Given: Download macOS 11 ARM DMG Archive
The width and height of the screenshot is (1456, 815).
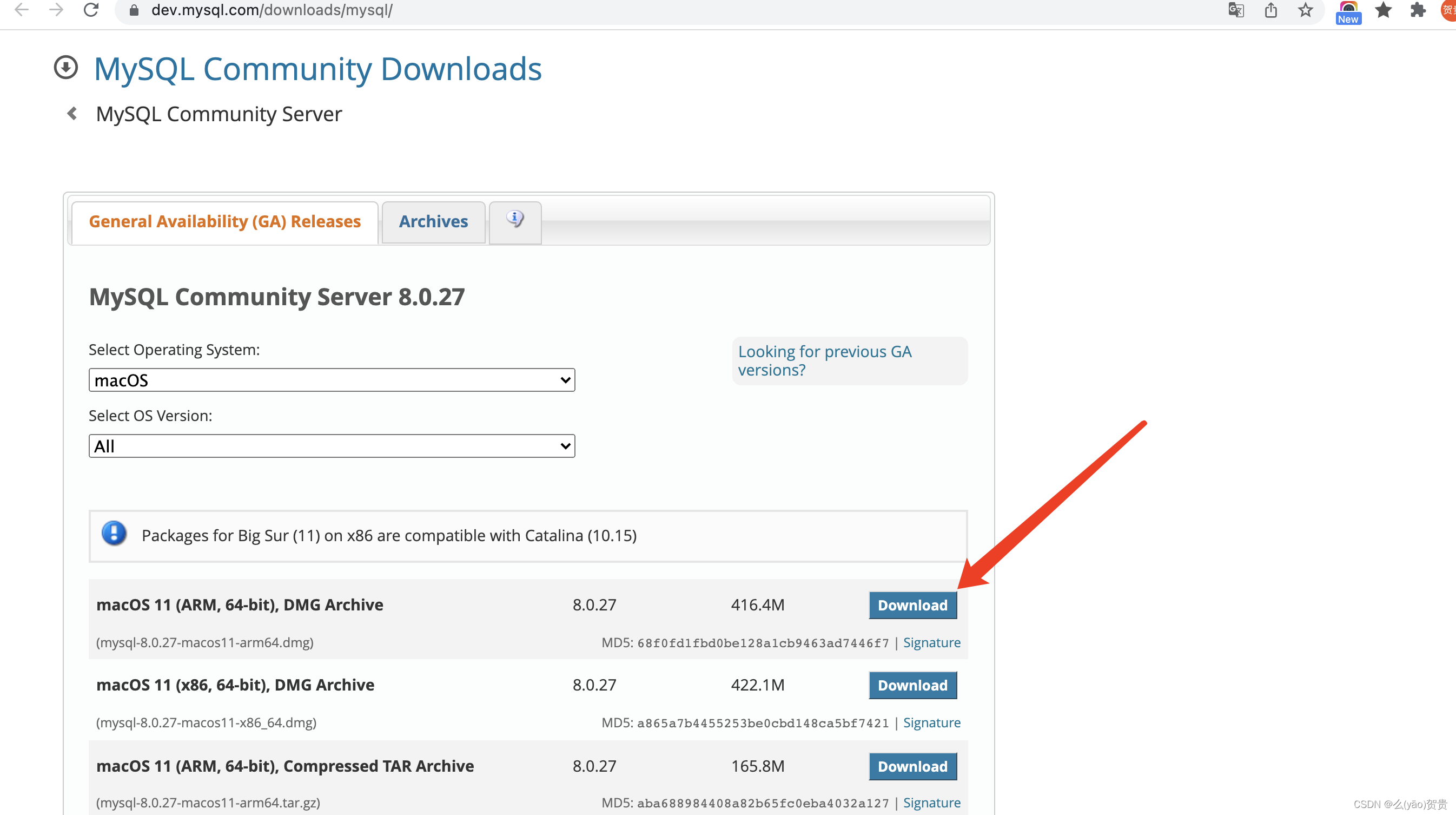Looking at the screenshot, I should [912, 605].
